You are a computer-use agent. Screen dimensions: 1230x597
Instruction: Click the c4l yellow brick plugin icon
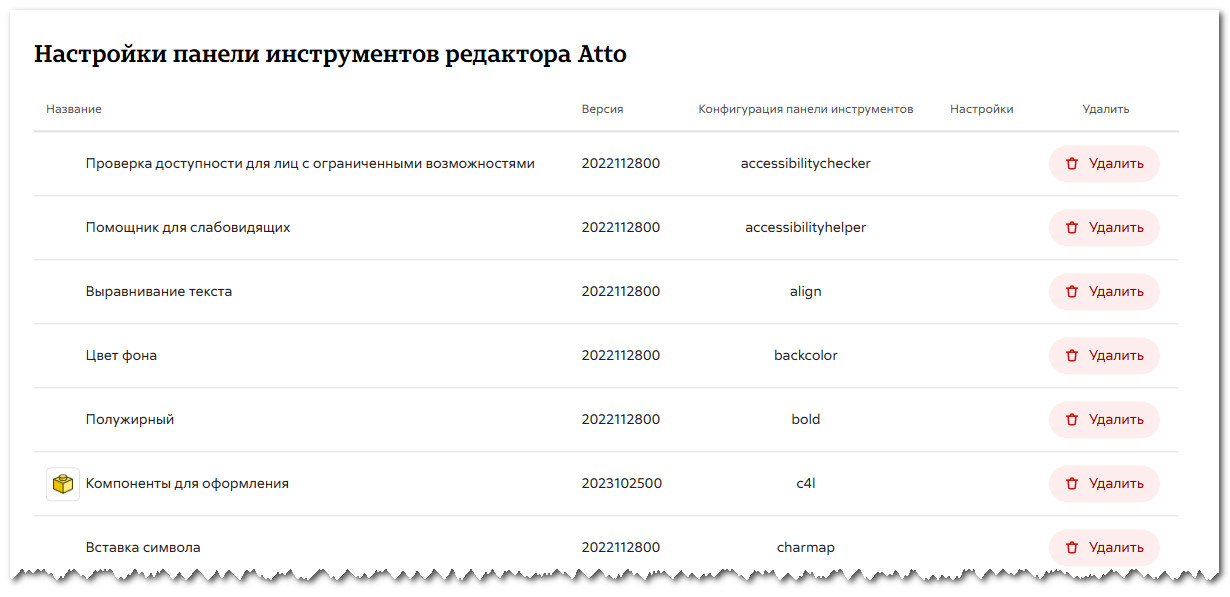(x=63, y=484)
